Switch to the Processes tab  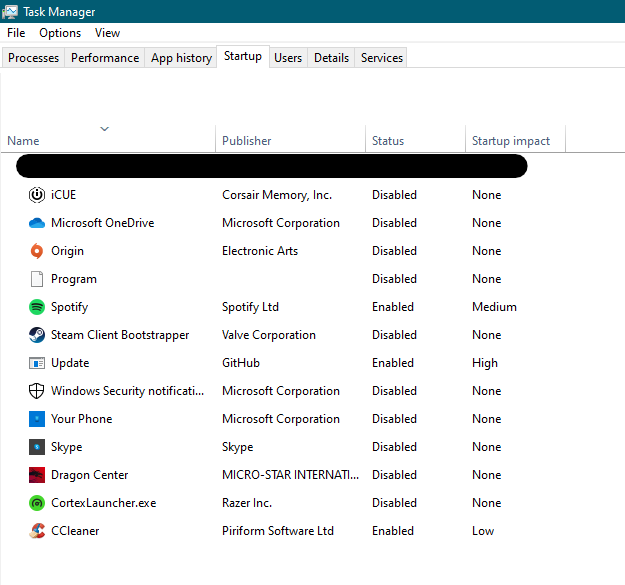33,58
